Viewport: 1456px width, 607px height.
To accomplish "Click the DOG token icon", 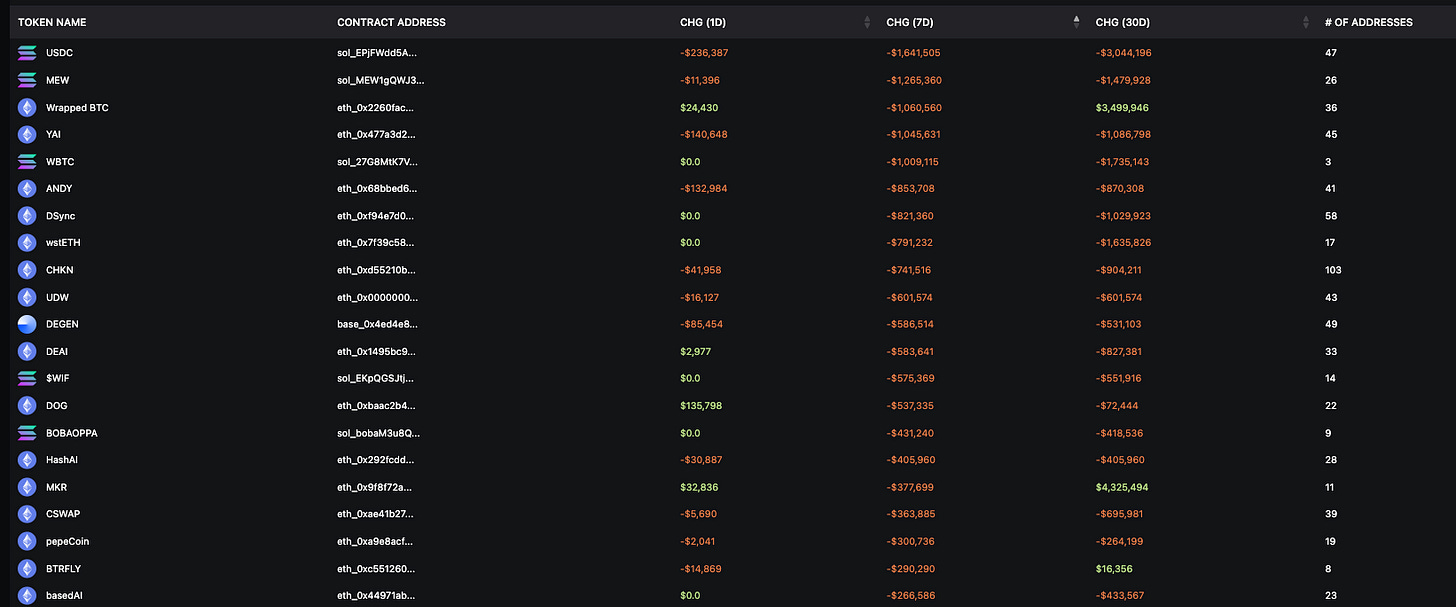I will tap(27, 405).
